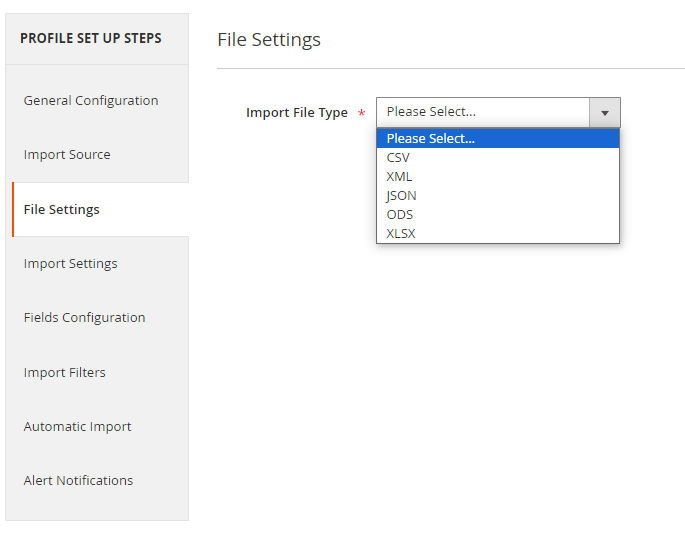Choose ODS as import file type
Screen dimensions: 685x534
click(x=498, y=215)
